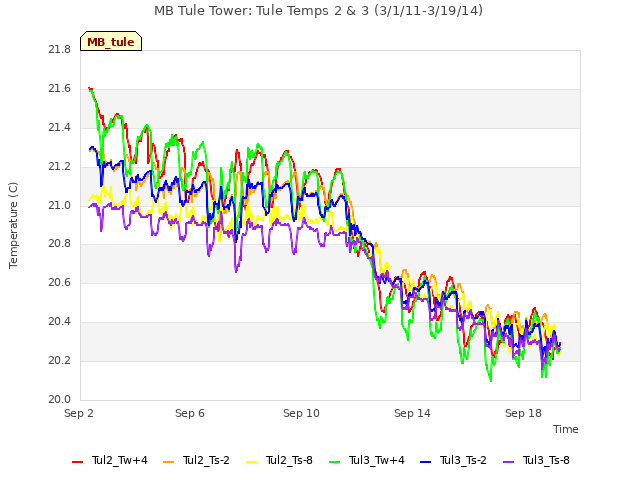This screenshot has height=480, width=640.
Task: Click the red Tul2_Tw+4 legend swatch
Action: 77,462
